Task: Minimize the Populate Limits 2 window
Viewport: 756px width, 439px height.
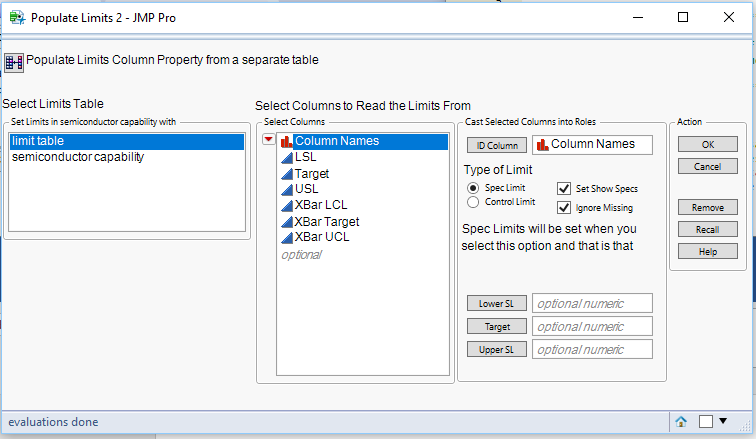Action: pos(638,18)
